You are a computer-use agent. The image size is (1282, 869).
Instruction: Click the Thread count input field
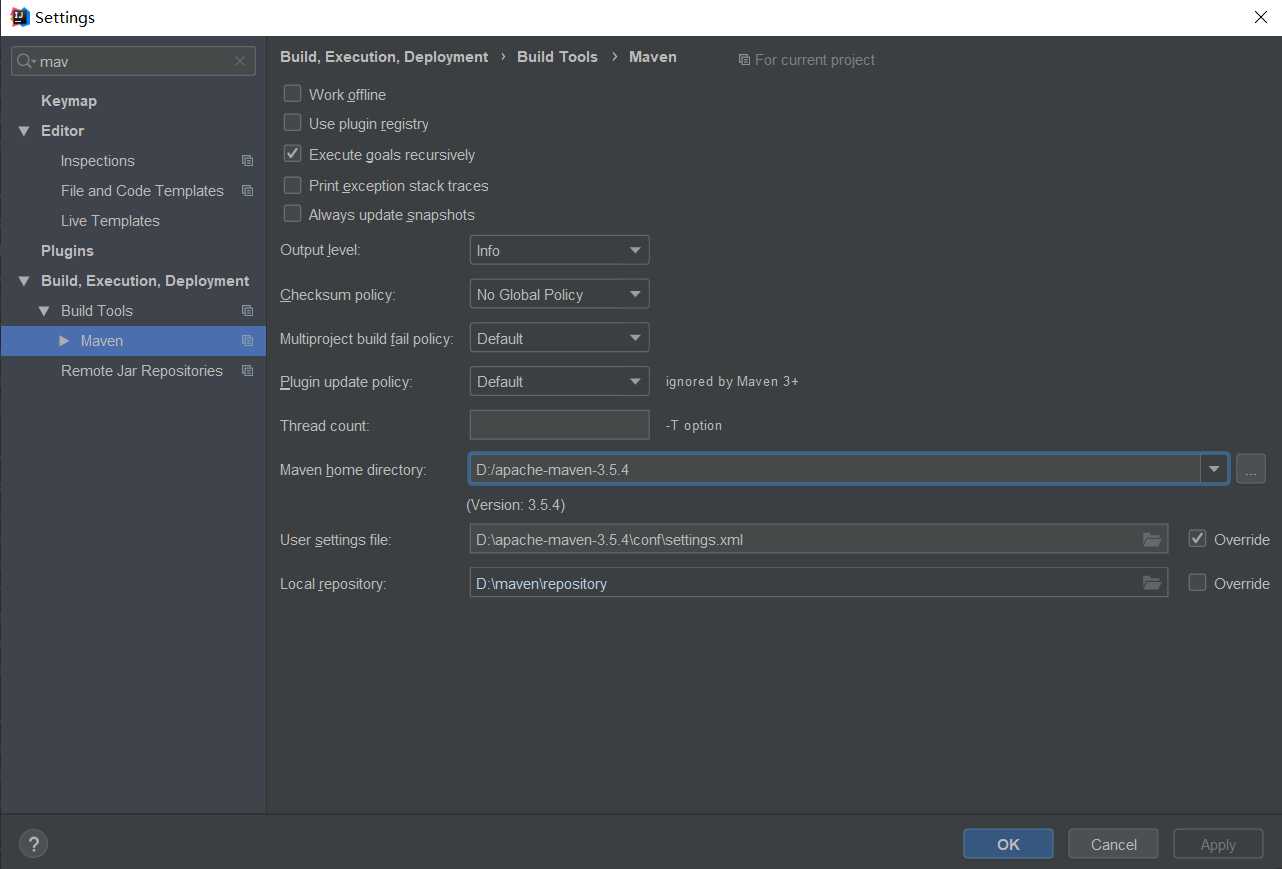[x=559, y=425]
